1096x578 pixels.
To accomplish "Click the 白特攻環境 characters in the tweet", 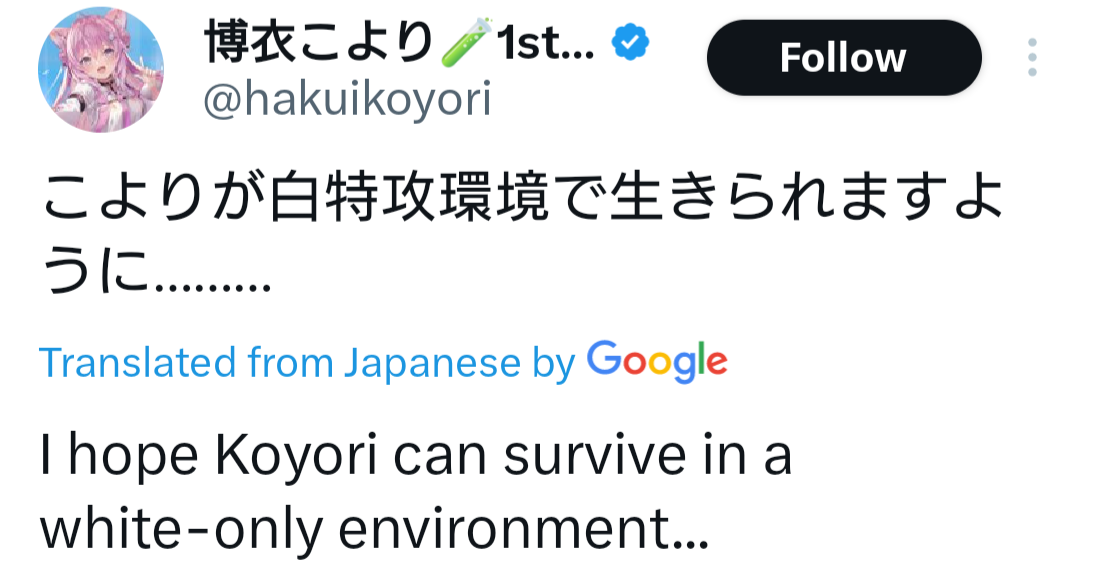I will (x=411, y=200).
